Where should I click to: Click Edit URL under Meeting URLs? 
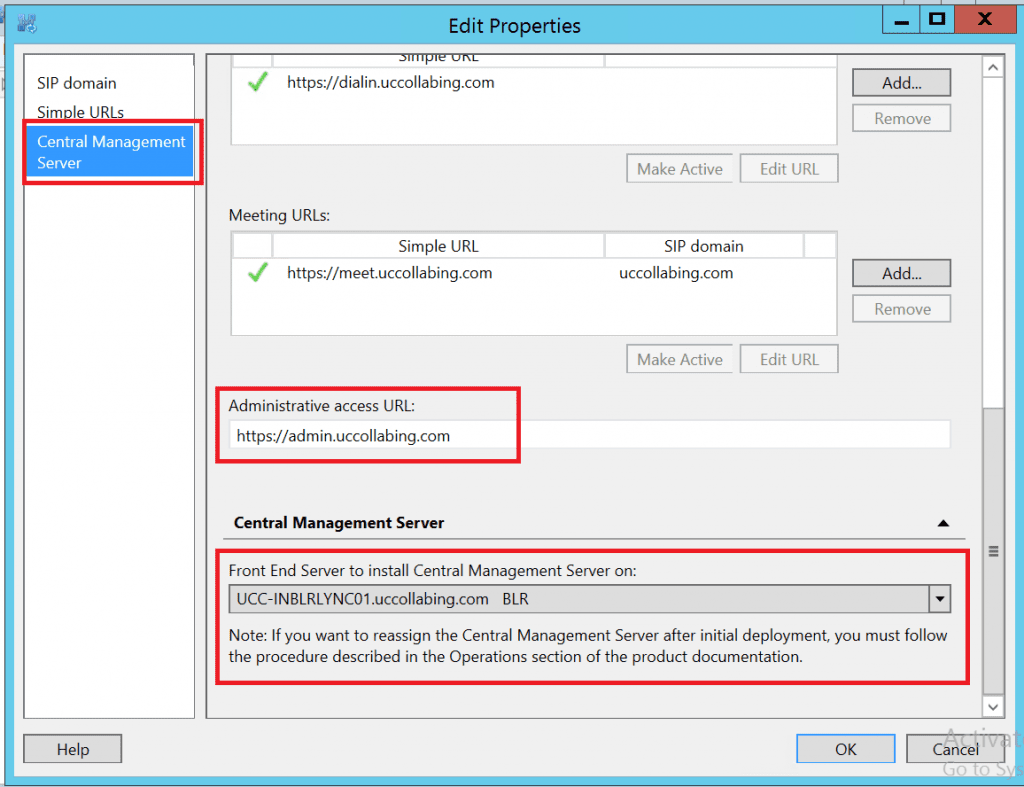point(788,358)
